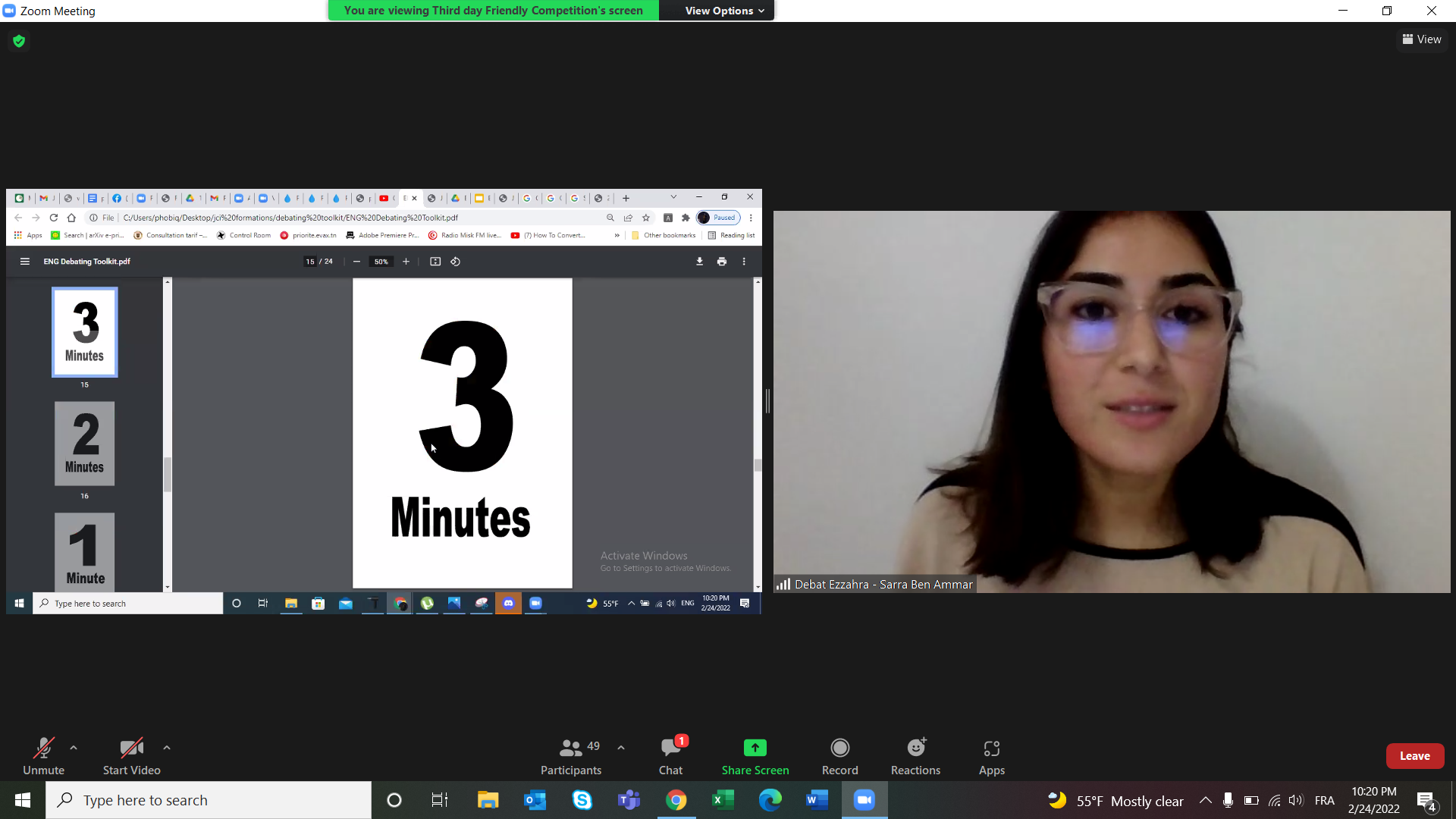Open Word from the taskbar

pyautogui.click(x=817, y=800)
